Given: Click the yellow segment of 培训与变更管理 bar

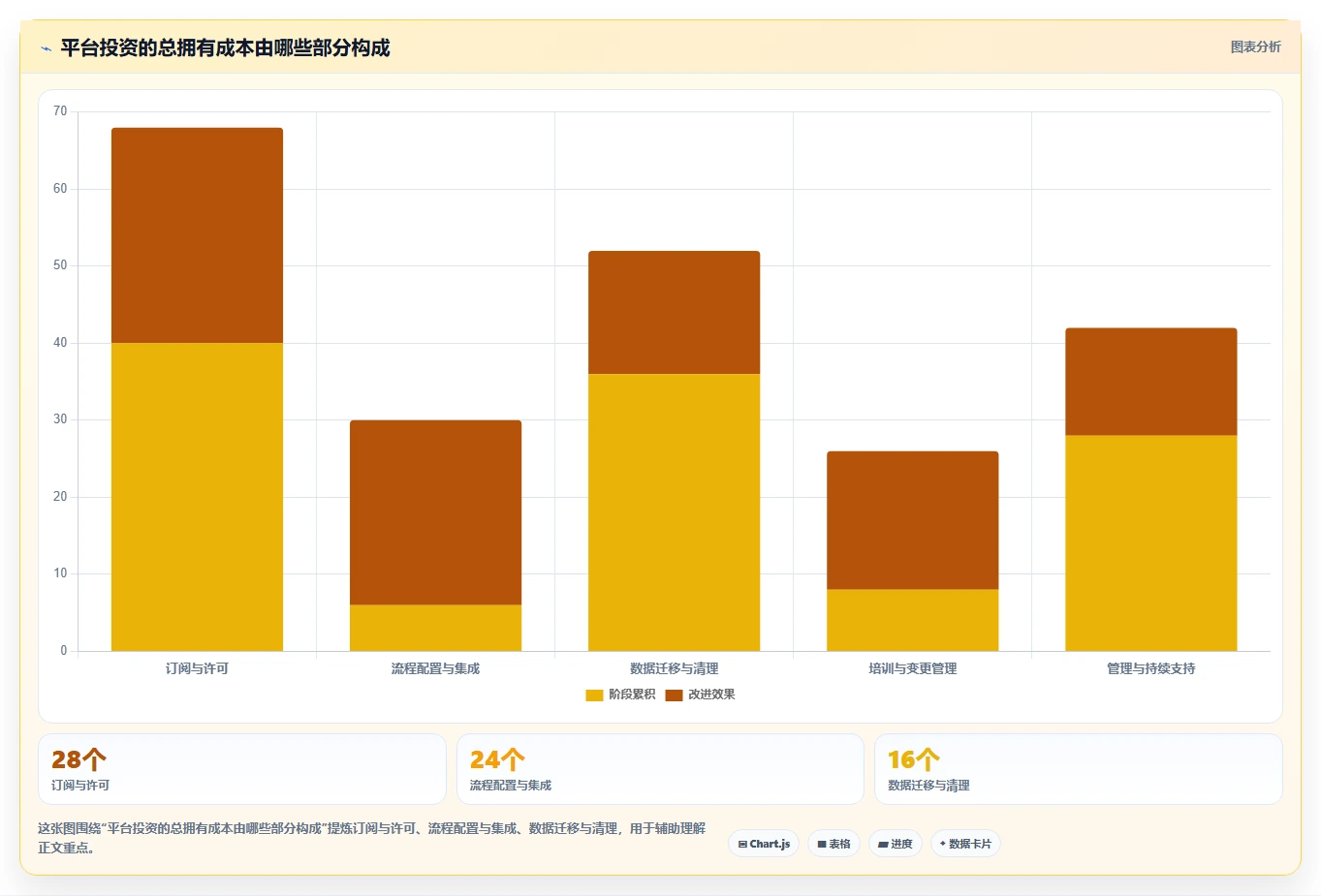Looking at the screenshot, I should (912, 620).
